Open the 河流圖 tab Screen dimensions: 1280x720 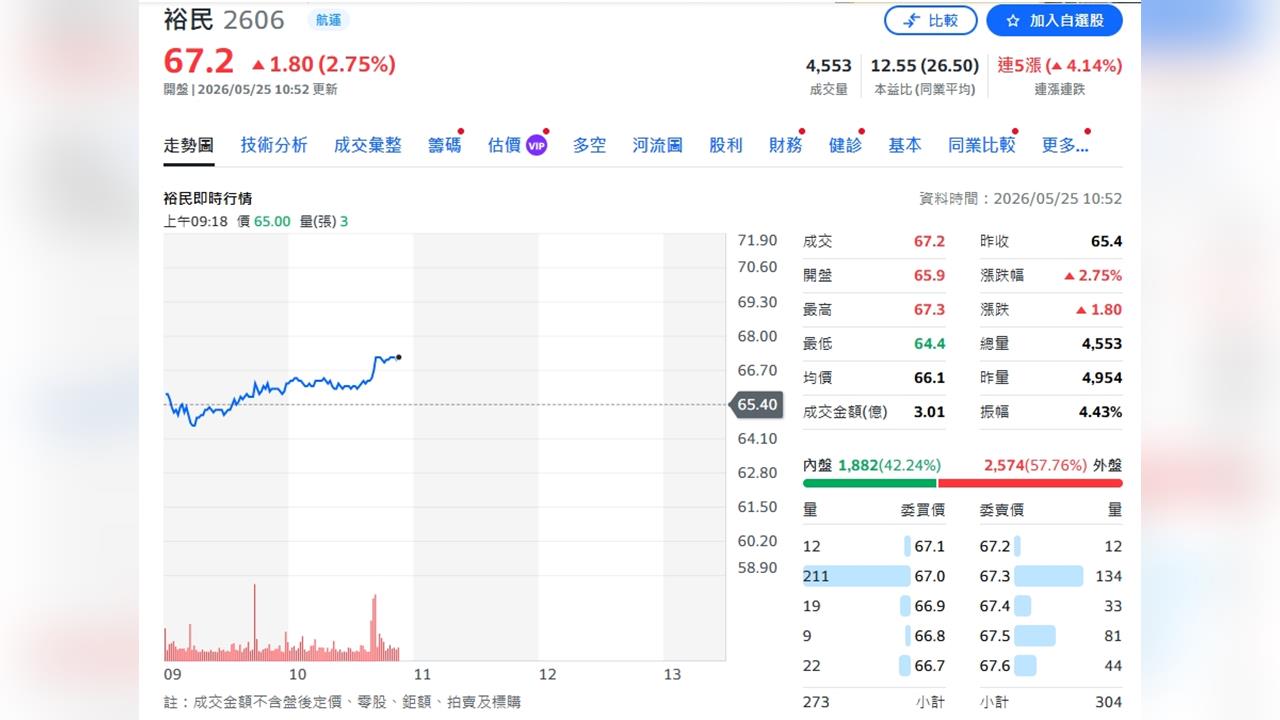coord(658,145)
